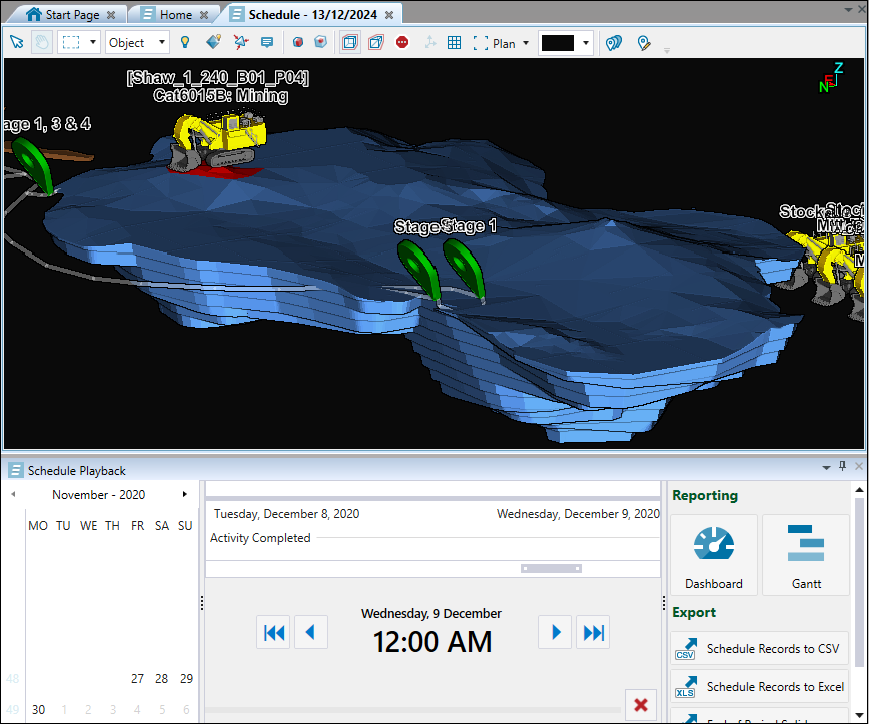Export Schedule Records to CSV
Image resolution: width=869 pixels, height=724 pixels.
click(760, 649)
